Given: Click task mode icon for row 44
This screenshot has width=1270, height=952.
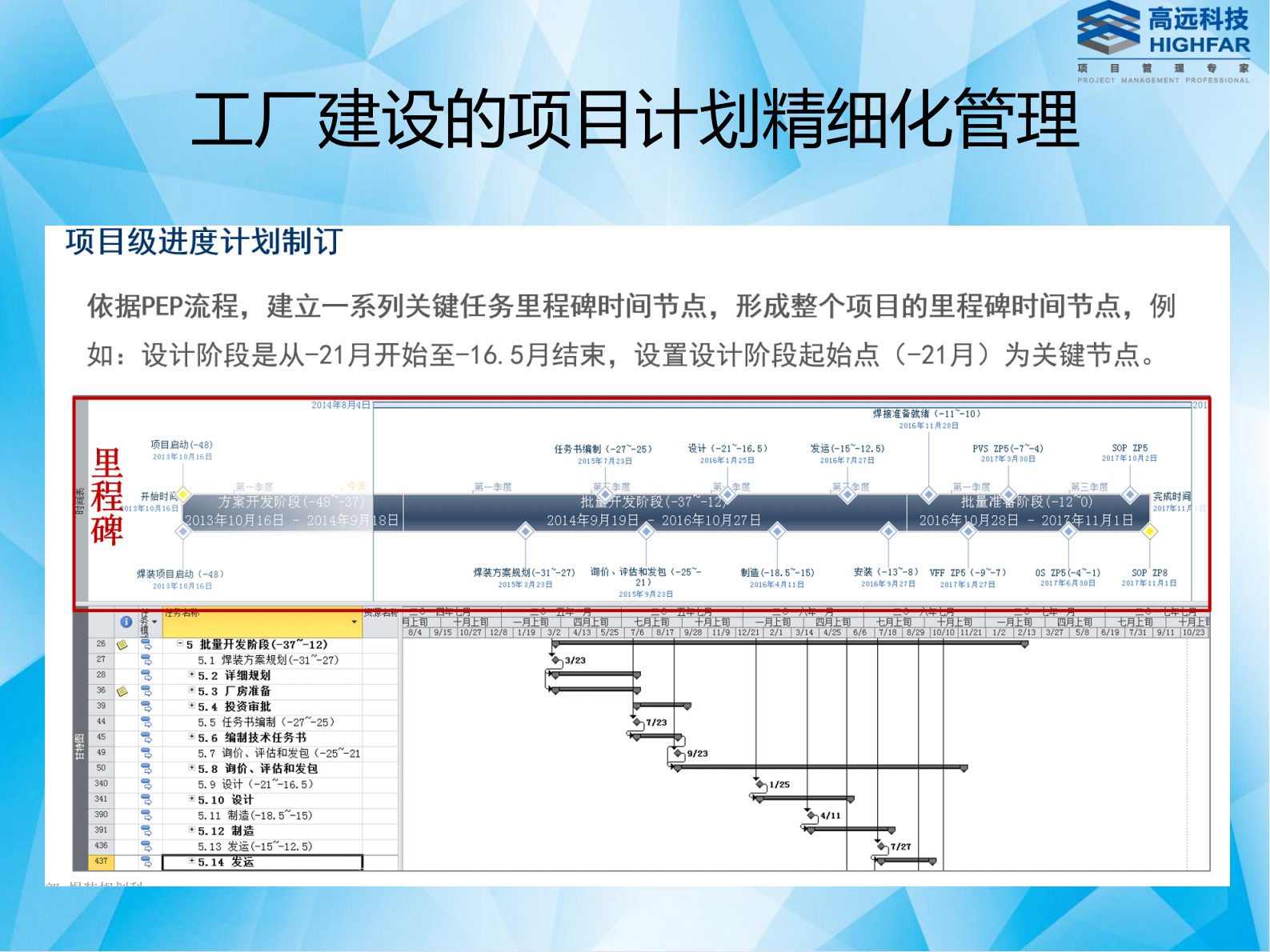Looking at the screenshot, I should click(x=146, y=722).
